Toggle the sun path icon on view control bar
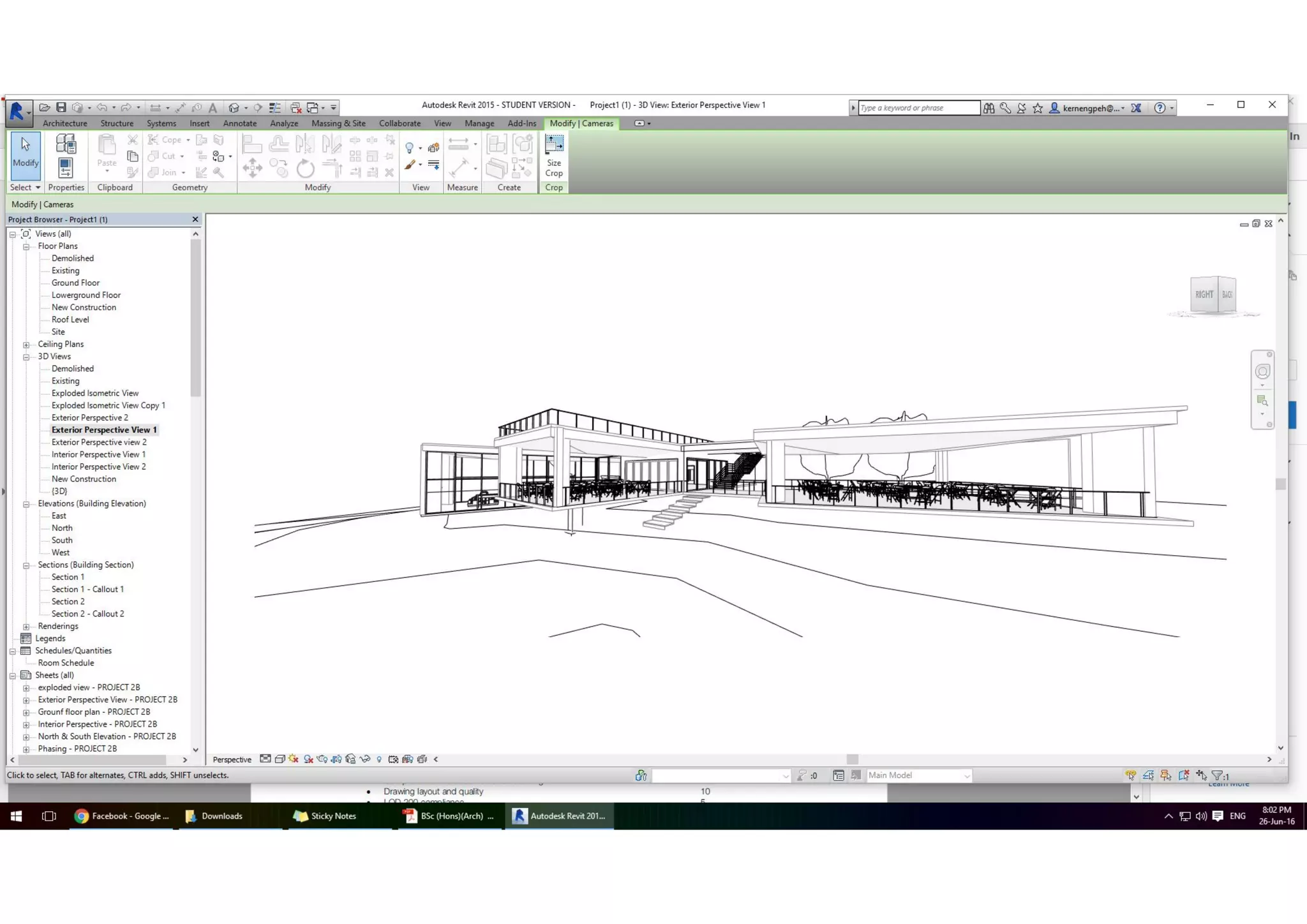This screenshot has height=924, width=1307. 294,759
